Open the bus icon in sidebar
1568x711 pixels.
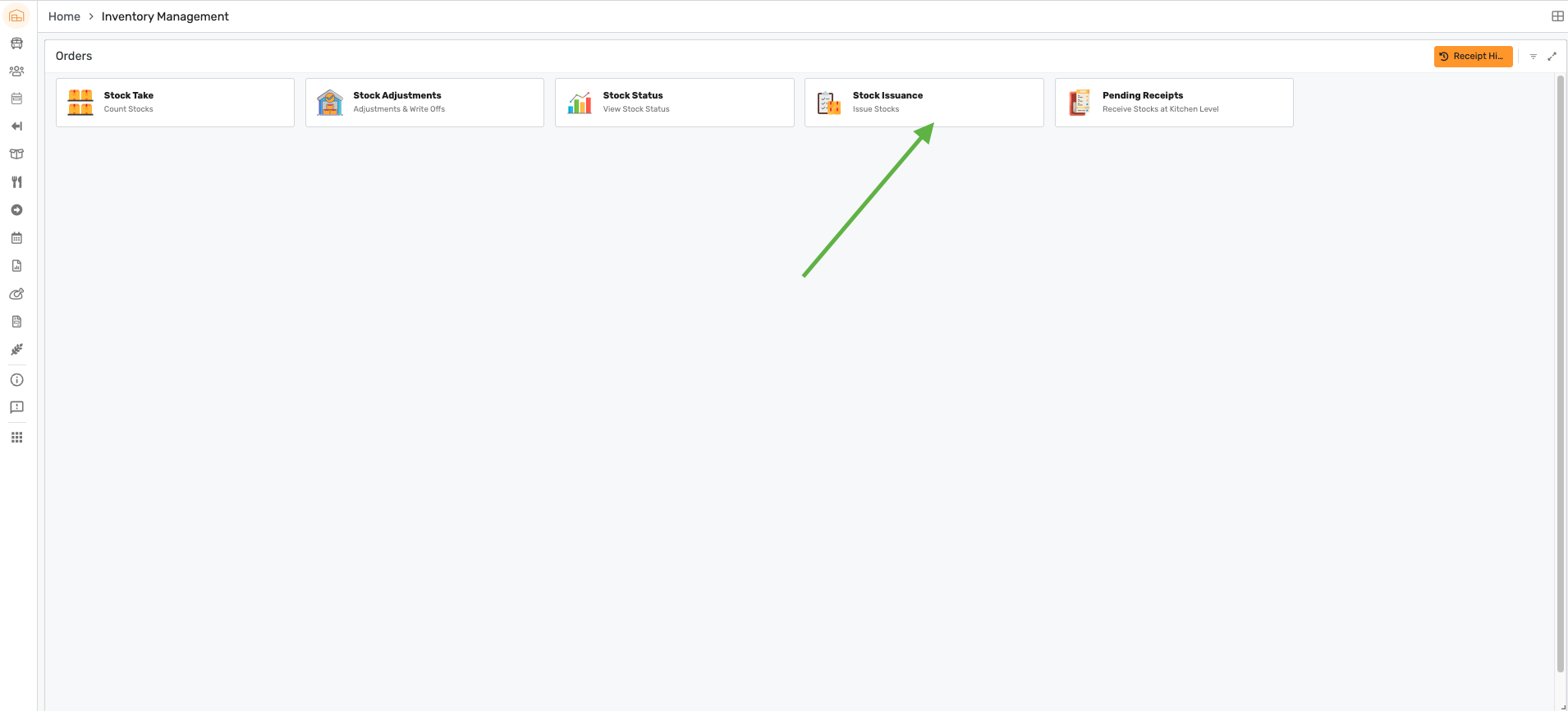point(16,44)
